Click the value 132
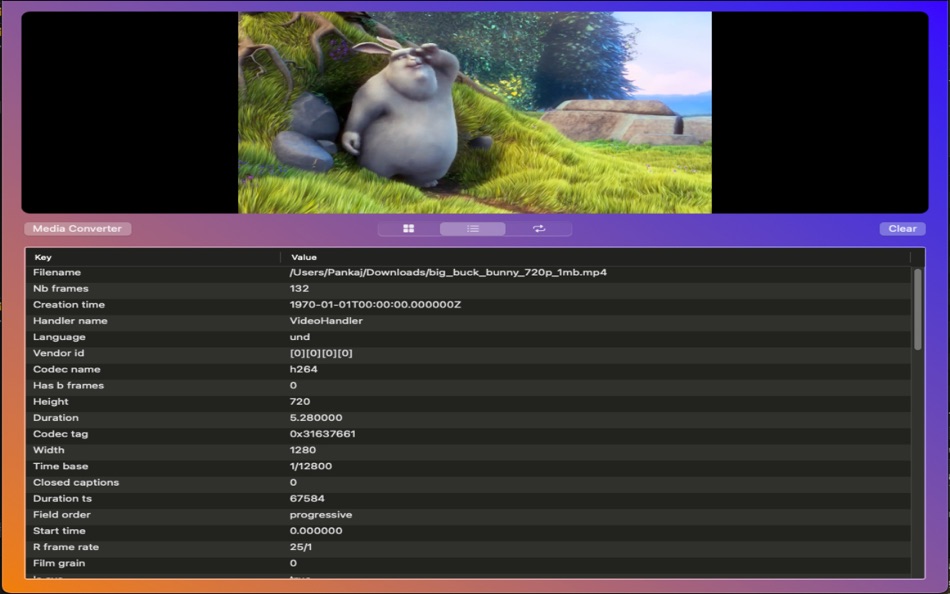This screenshot has height=594, width=950. point(299,289)
